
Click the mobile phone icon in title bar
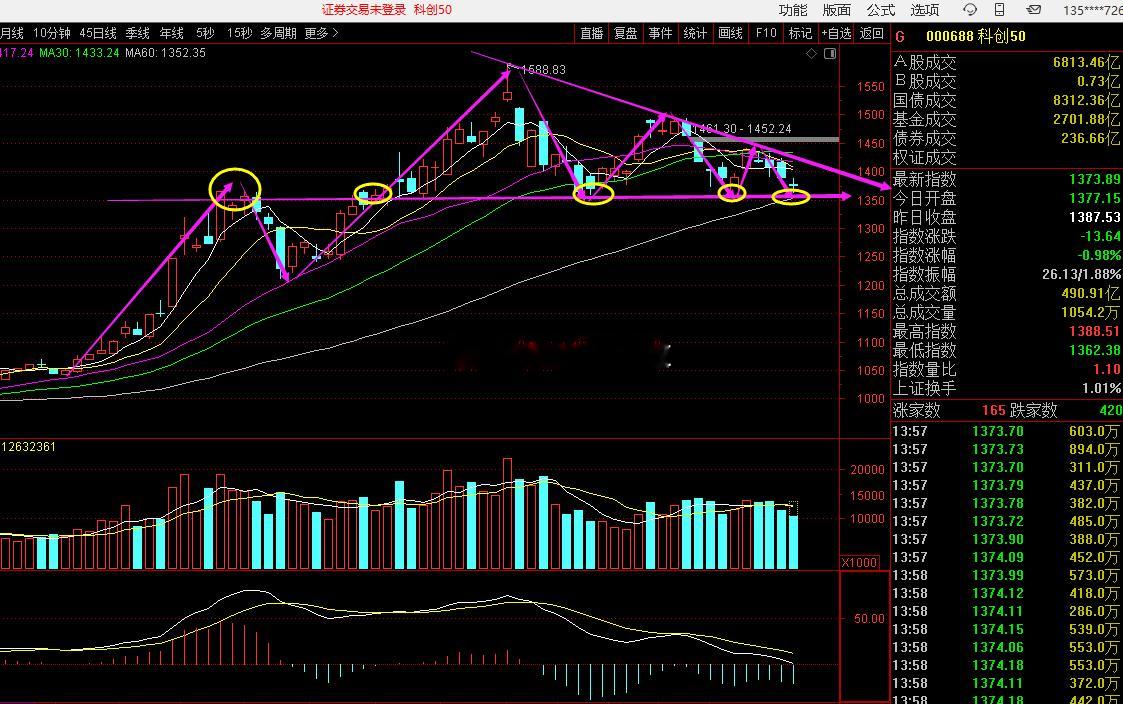click(x=1000, y=10)
